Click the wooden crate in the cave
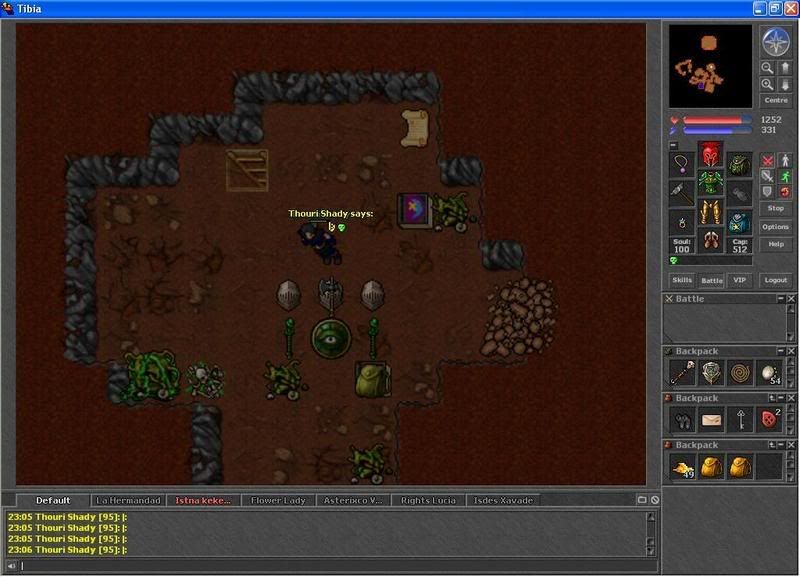 point(247,170)
